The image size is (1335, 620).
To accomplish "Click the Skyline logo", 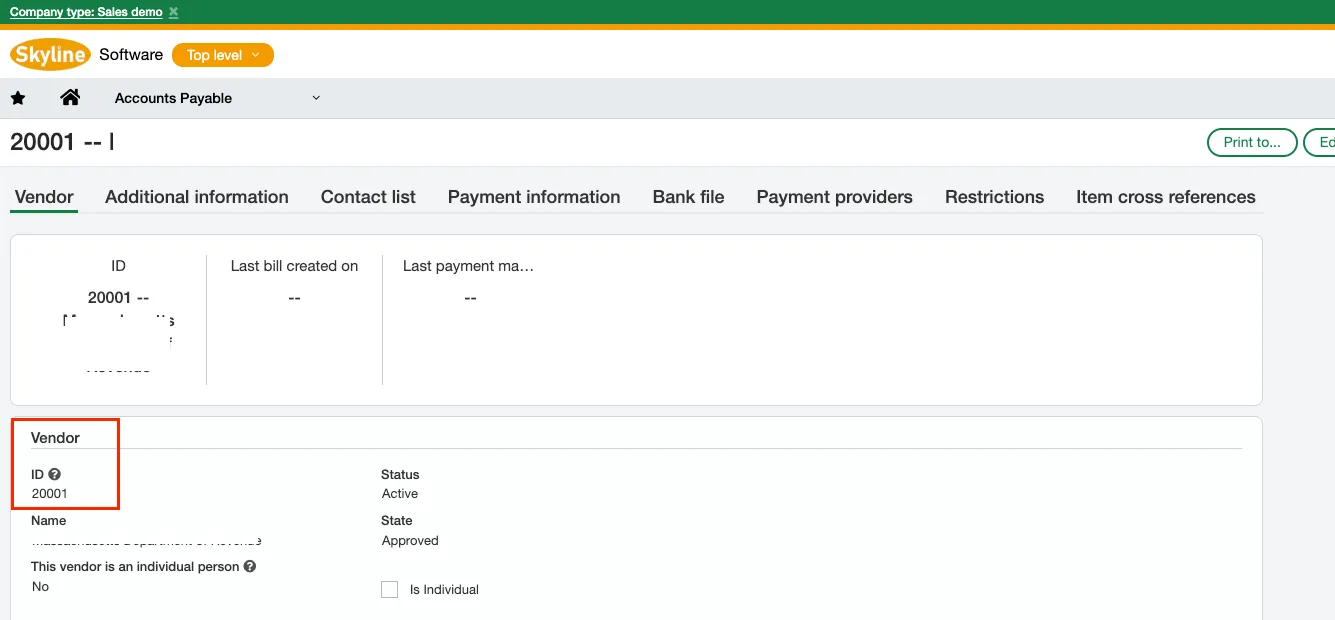I will [50, 55].
